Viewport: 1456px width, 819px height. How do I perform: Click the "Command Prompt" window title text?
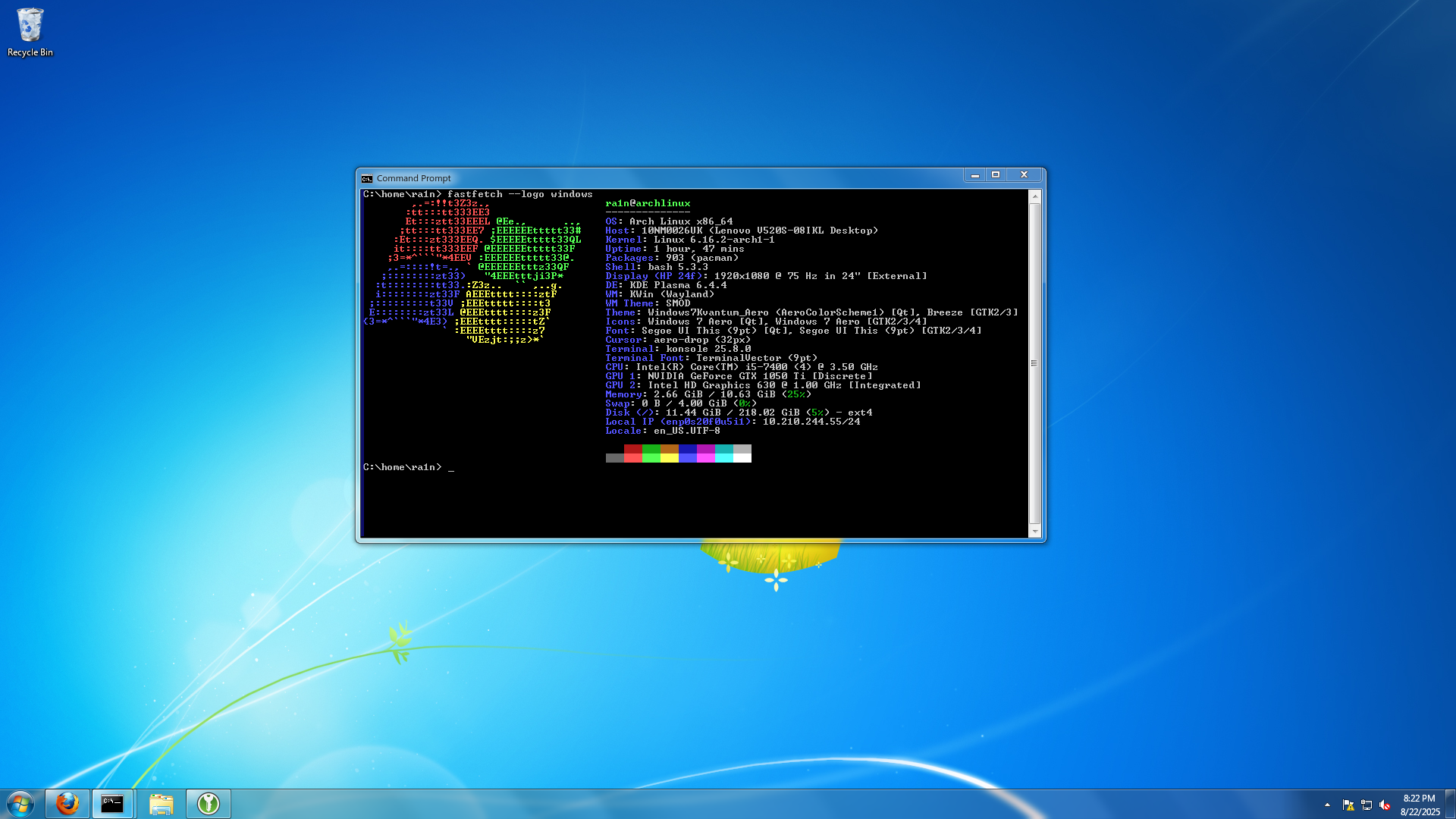pos(413,179)
